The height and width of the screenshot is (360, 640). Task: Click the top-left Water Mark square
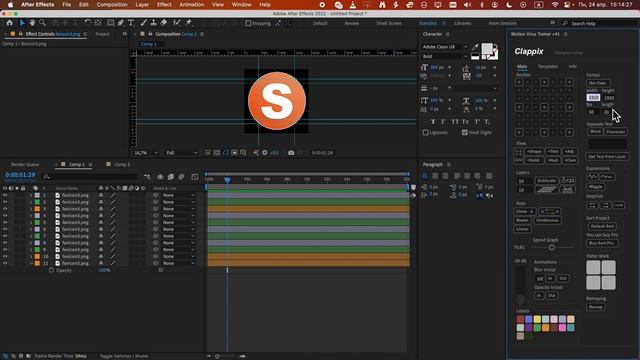(x=593, y=268)
